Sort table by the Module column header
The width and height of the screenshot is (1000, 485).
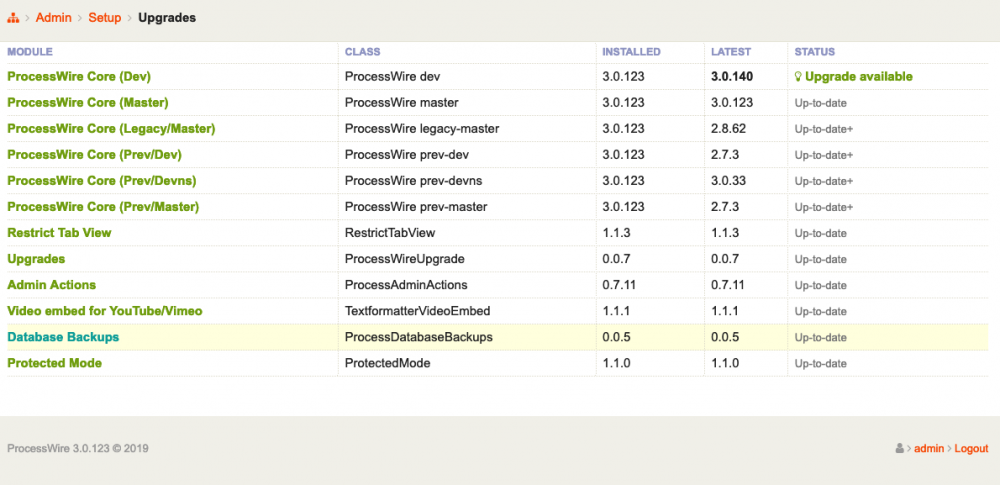click(x=30, y=52)
